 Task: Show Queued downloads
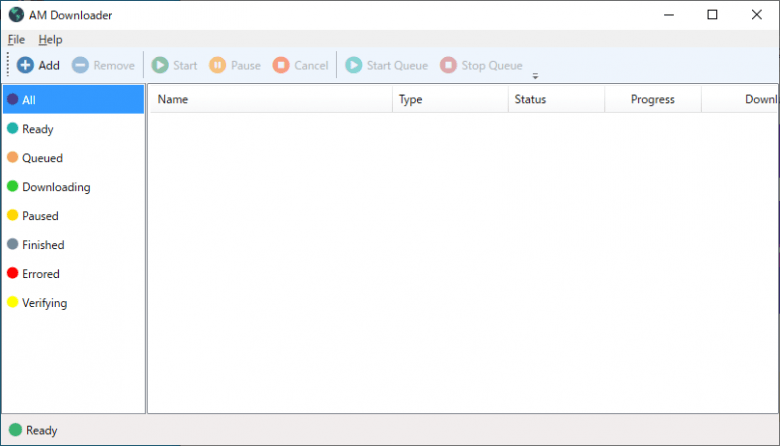74,158
